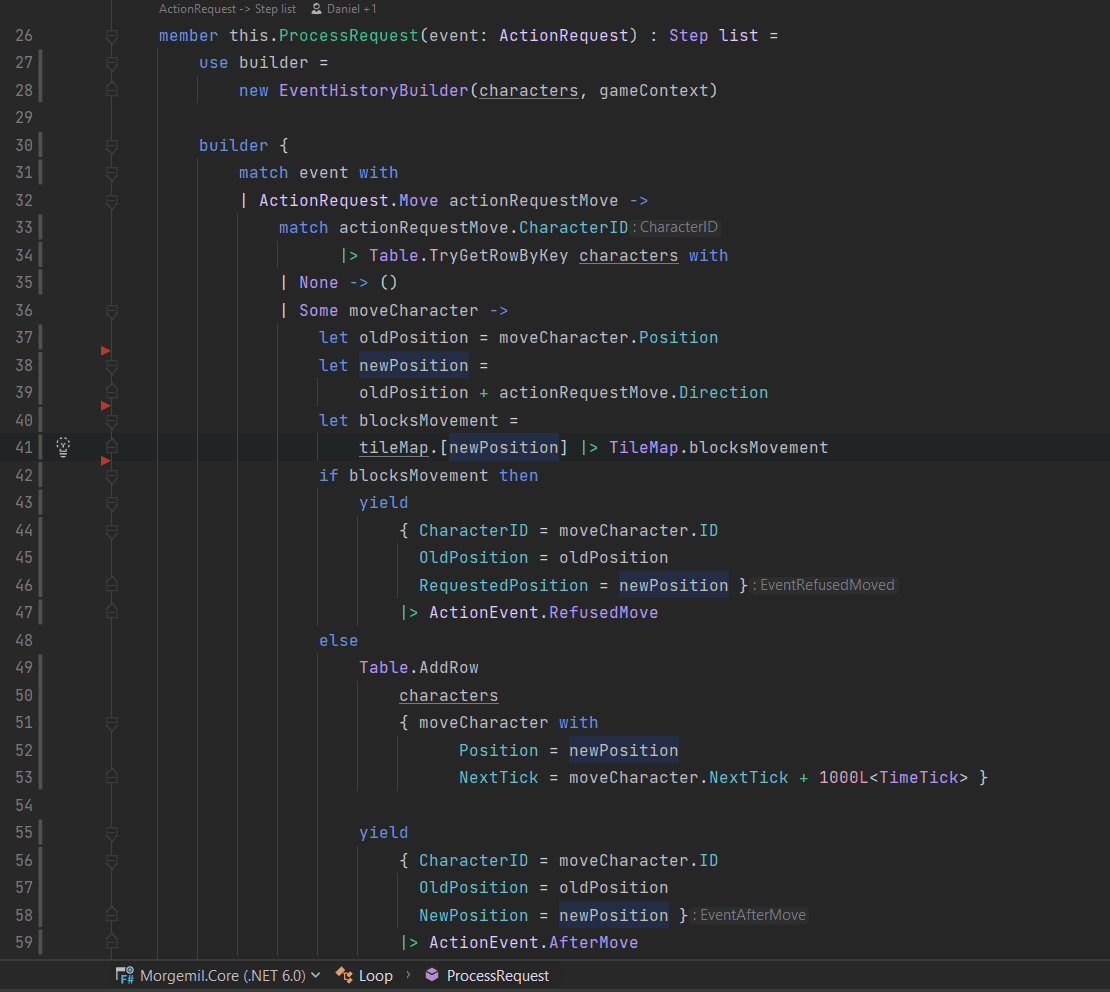The height and width of the screenshot is (992, 1110).
Task: Collapse the yield block fold on line 43
Action: pyautogui.click(x=112, y=503)
